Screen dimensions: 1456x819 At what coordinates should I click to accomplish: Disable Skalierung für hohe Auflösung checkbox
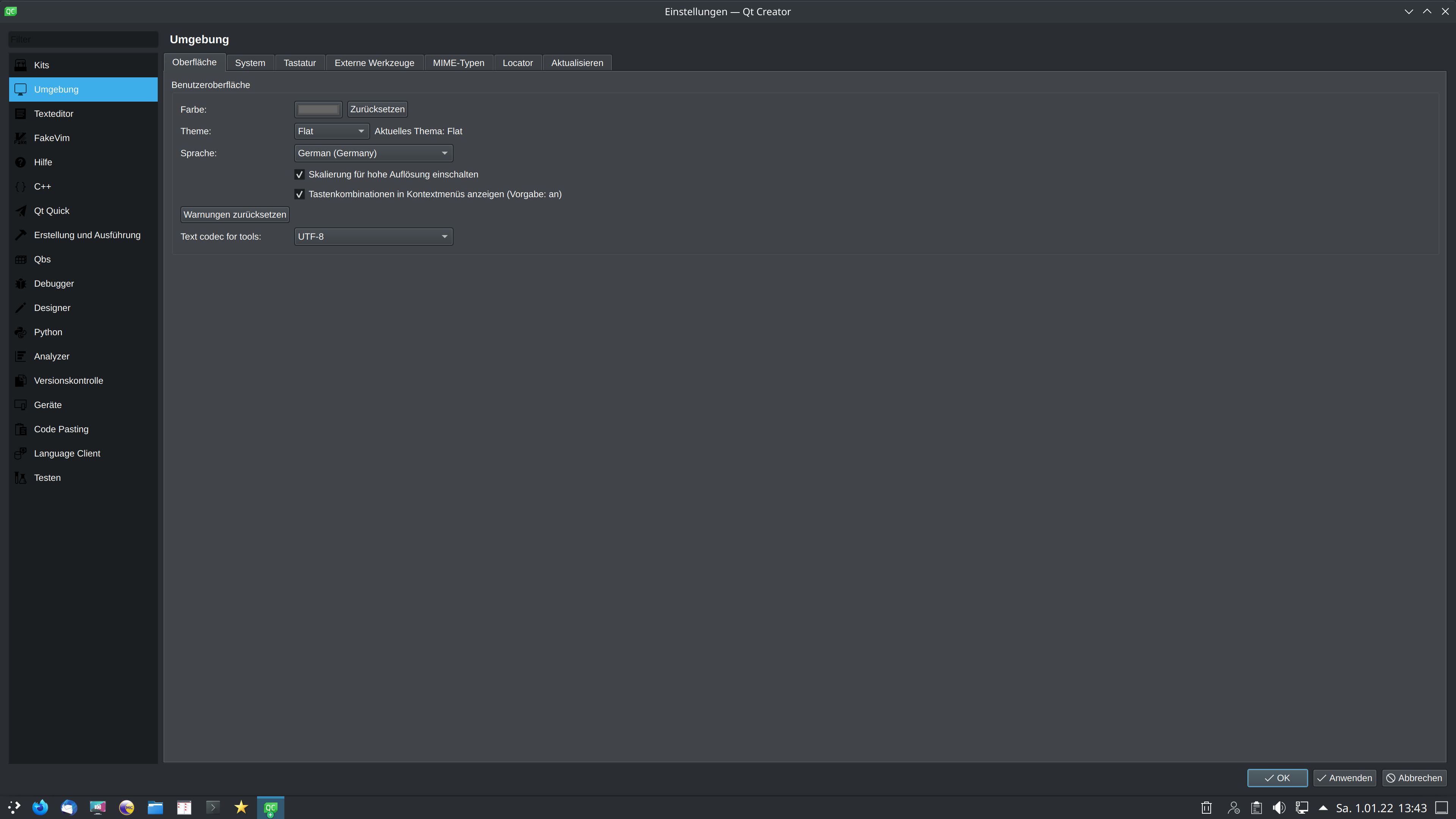coord(300,175)
